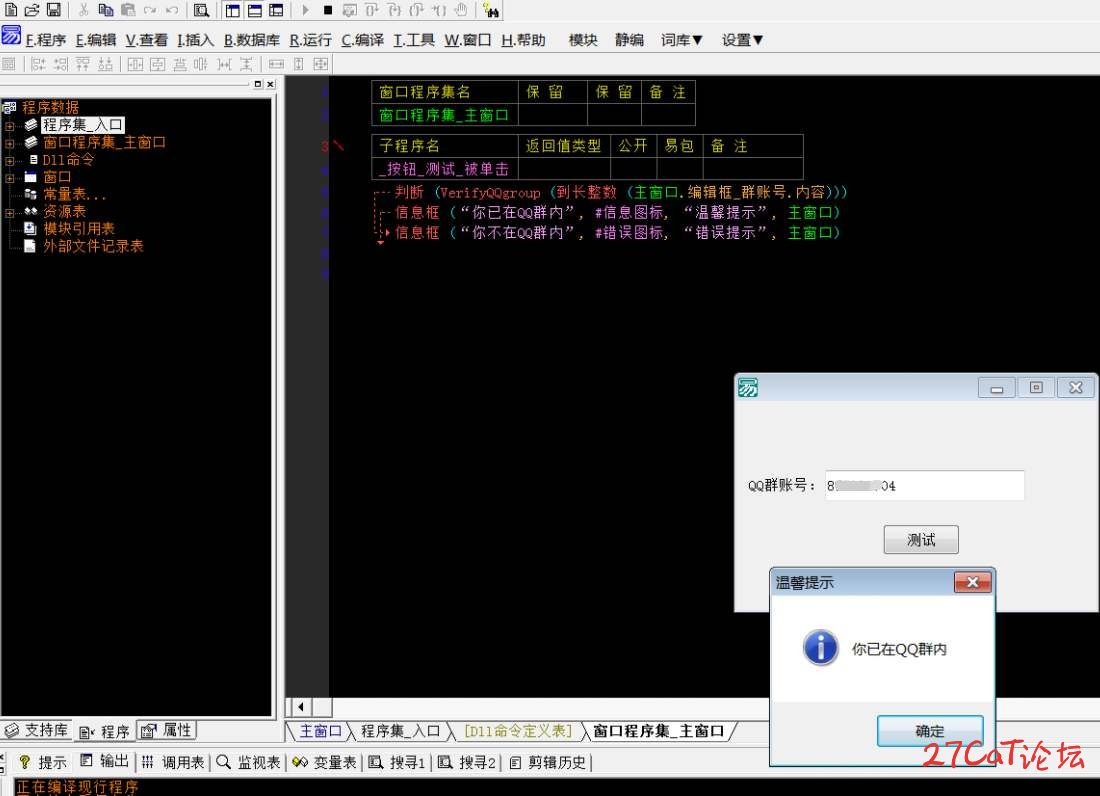The image size is (1100, 796).
Task: Click the Open file folder icon
Action: coord(32,10)
